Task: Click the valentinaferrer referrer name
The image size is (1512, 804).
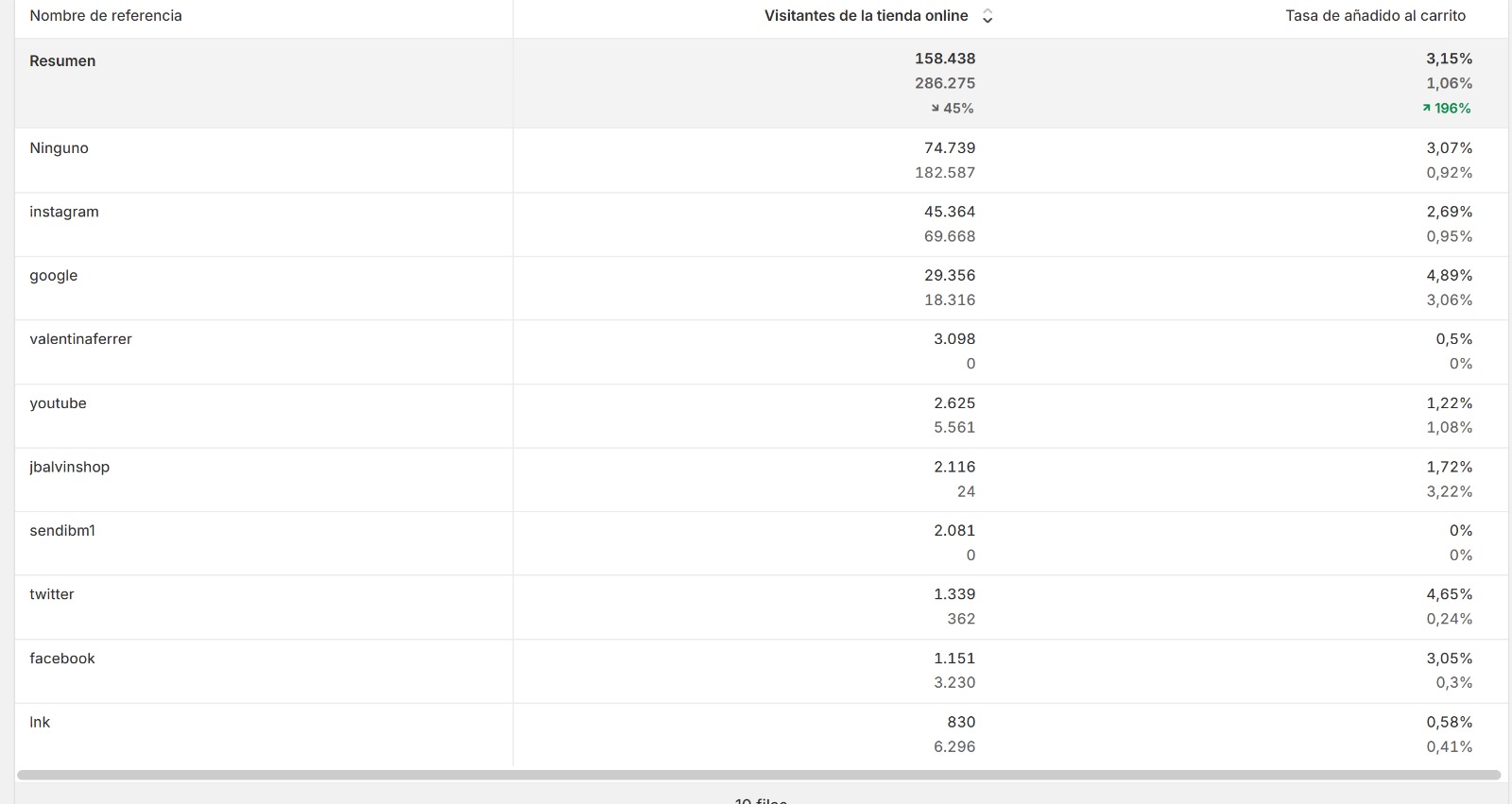Action: (x=80, y=339)
